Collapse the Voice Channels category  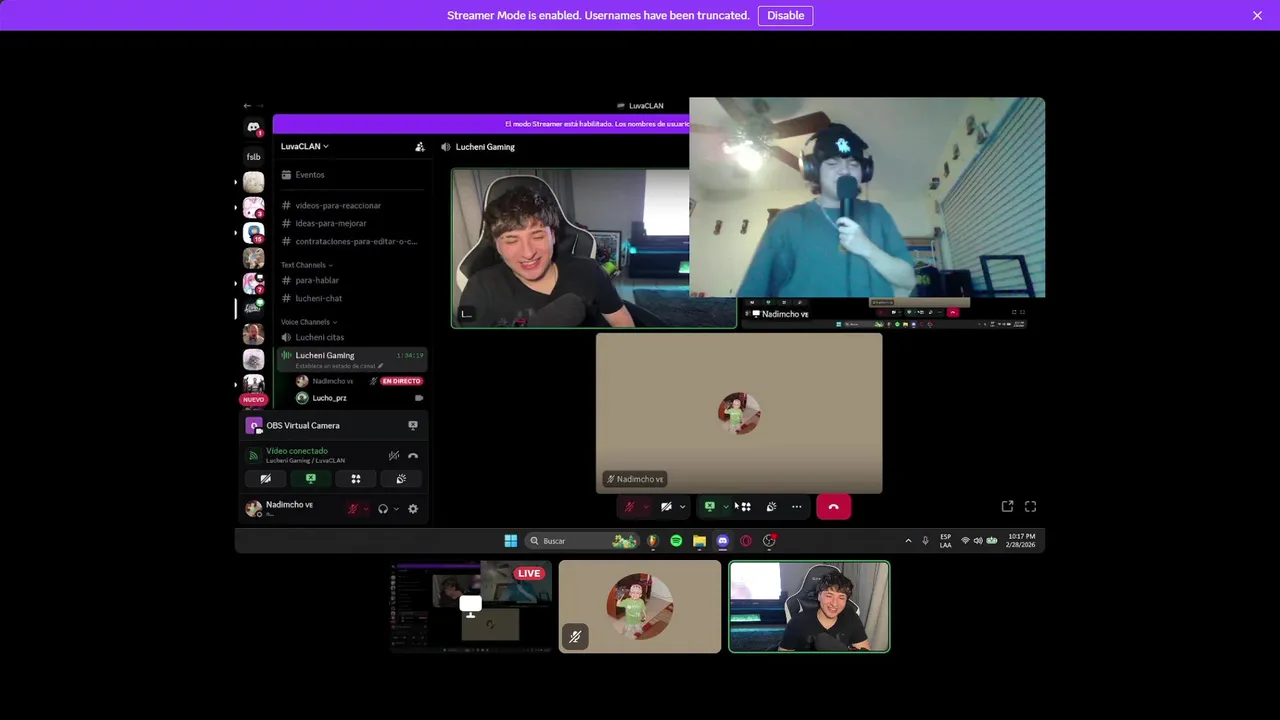pos(309,322)
